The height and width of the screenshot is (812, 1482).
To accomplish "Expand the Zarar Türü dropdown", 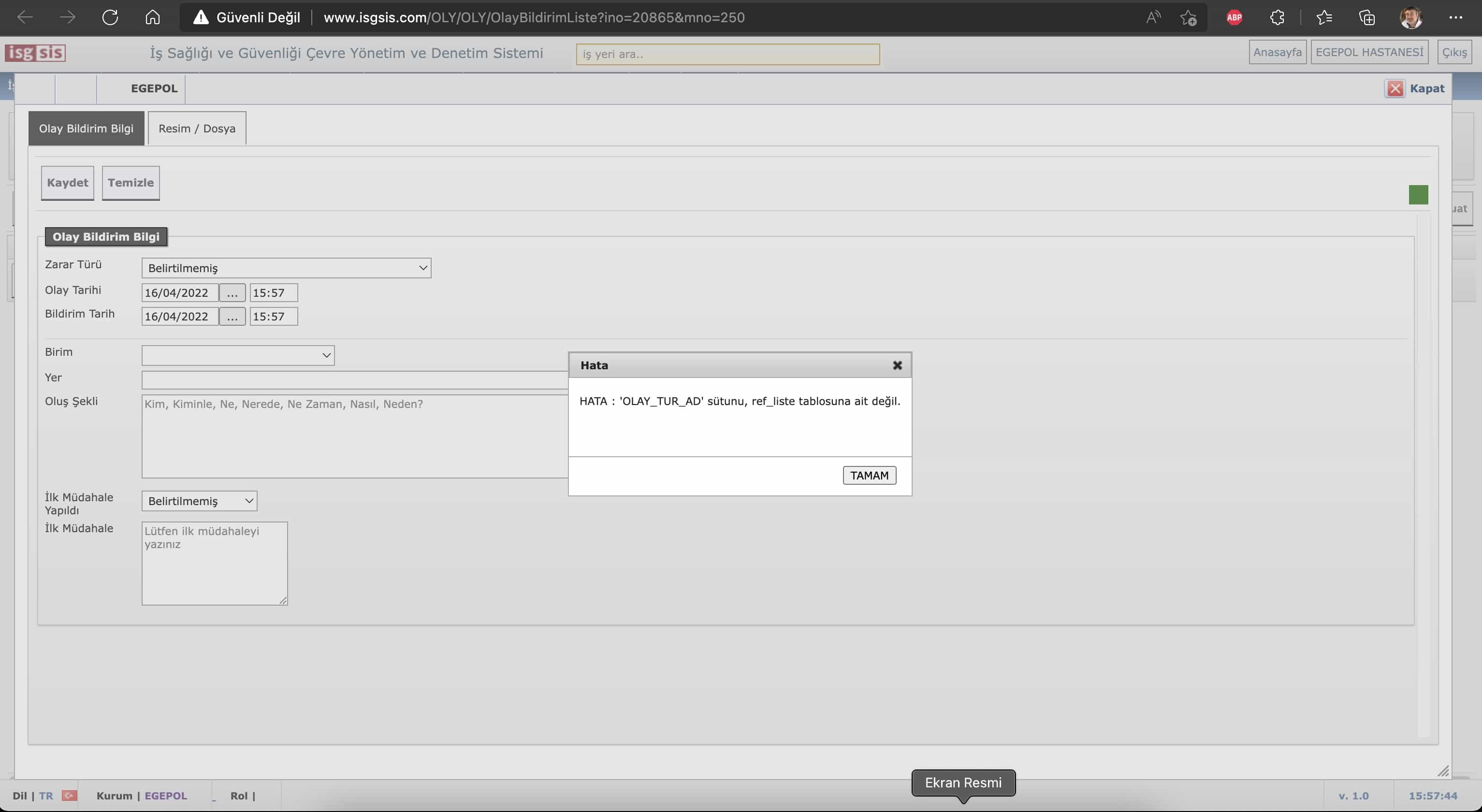I will click(x=286, y=268).
